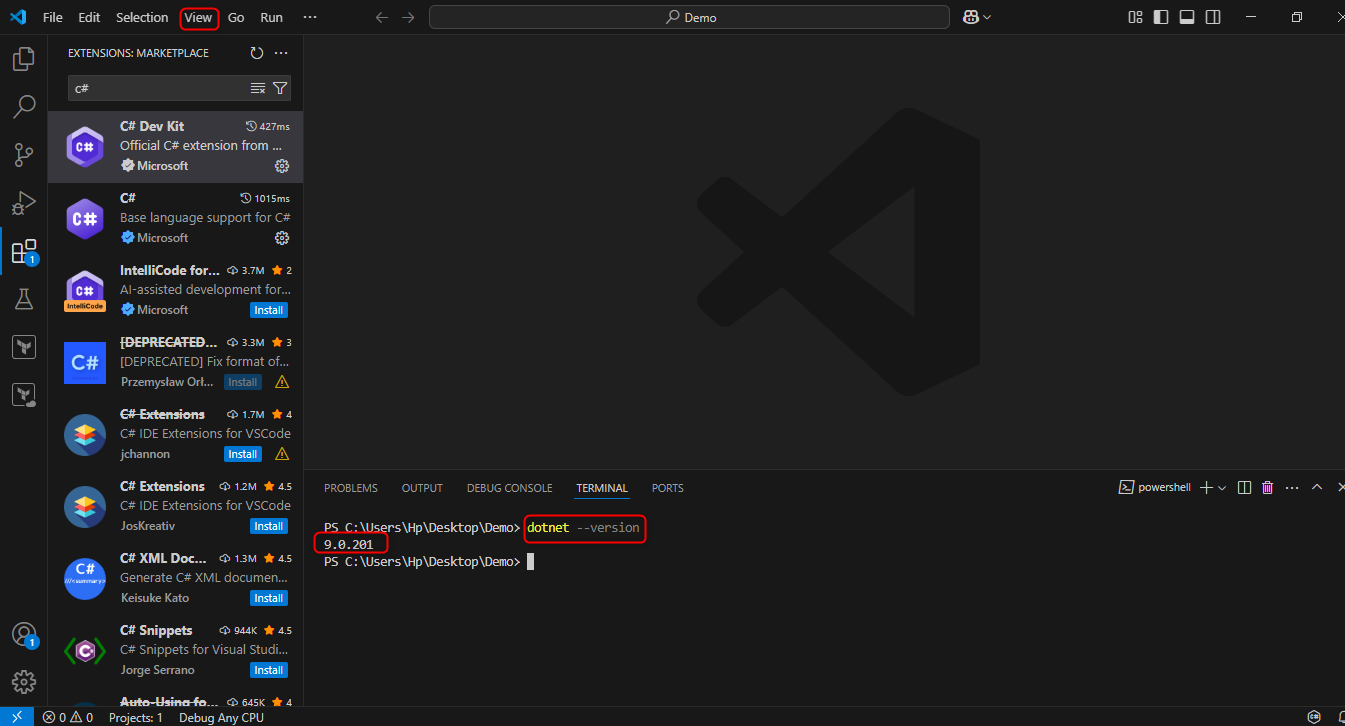The image size is (1345, 726).
Task: Install the deprecated extension by Przemysław
Action: (243, 382)
